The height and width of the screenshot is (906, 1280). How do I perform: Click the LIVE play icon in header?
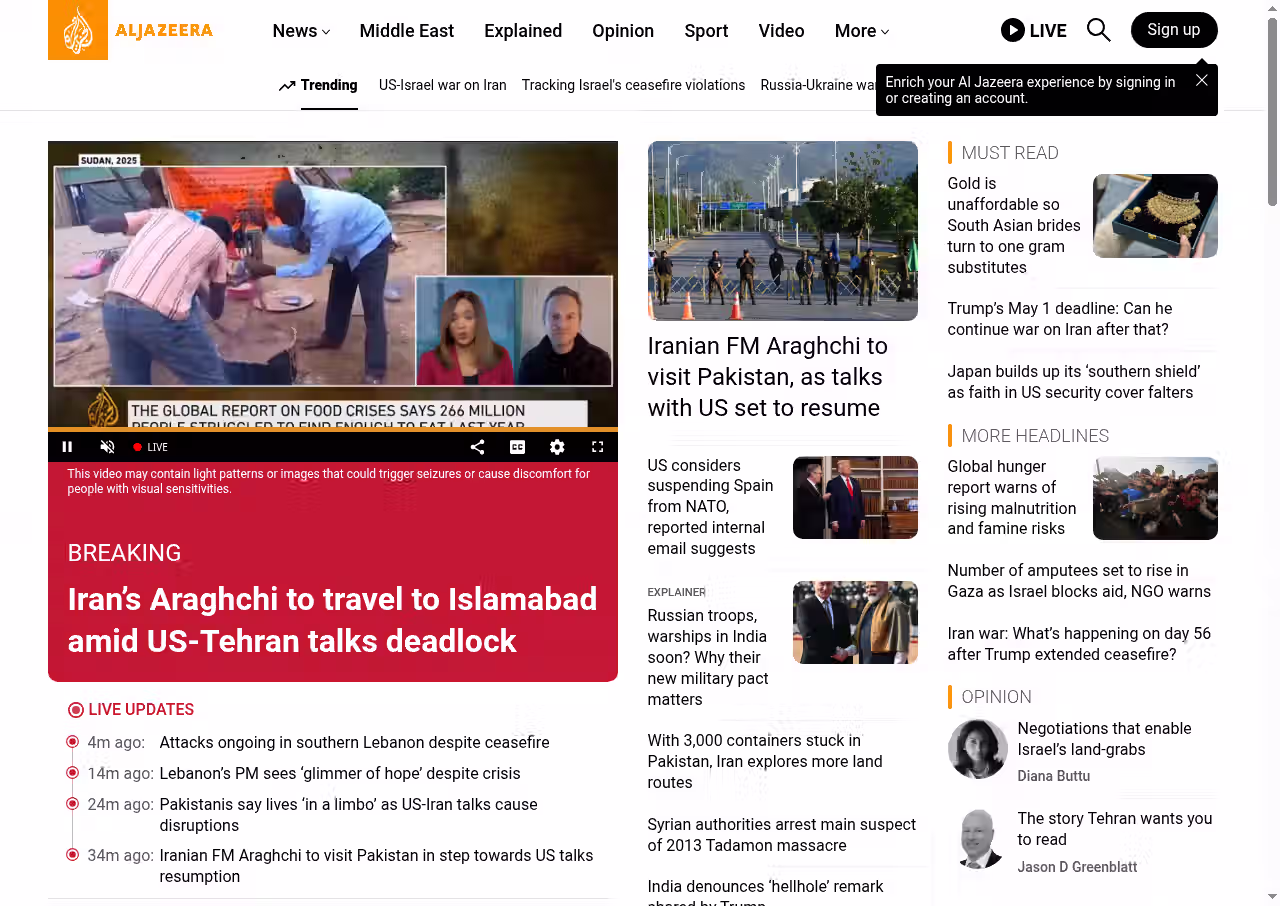coord(1013,30)
